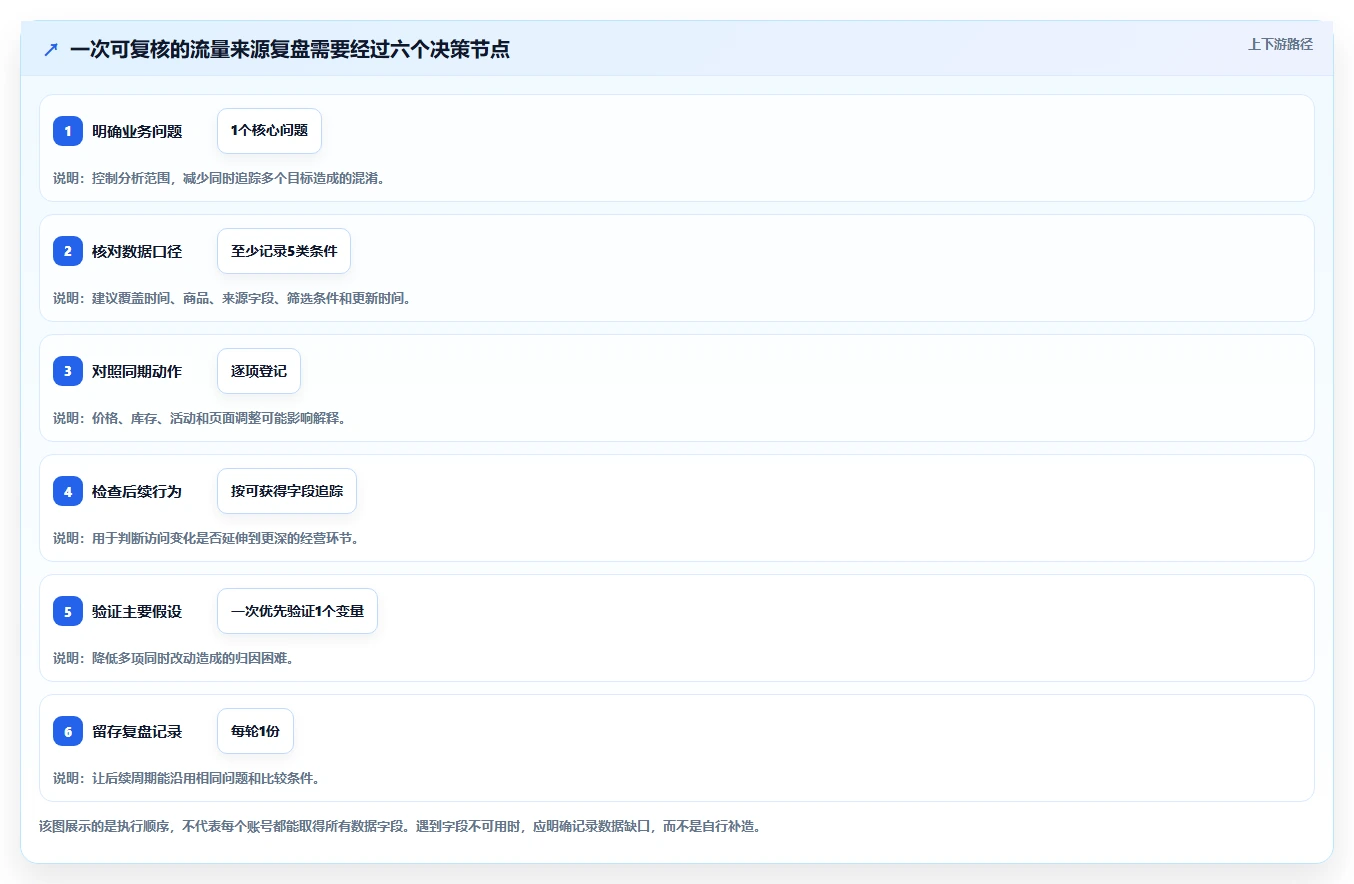1354x884 pixels.
Task: Click the 1个核心问题 pill
Action: point(269,131)
